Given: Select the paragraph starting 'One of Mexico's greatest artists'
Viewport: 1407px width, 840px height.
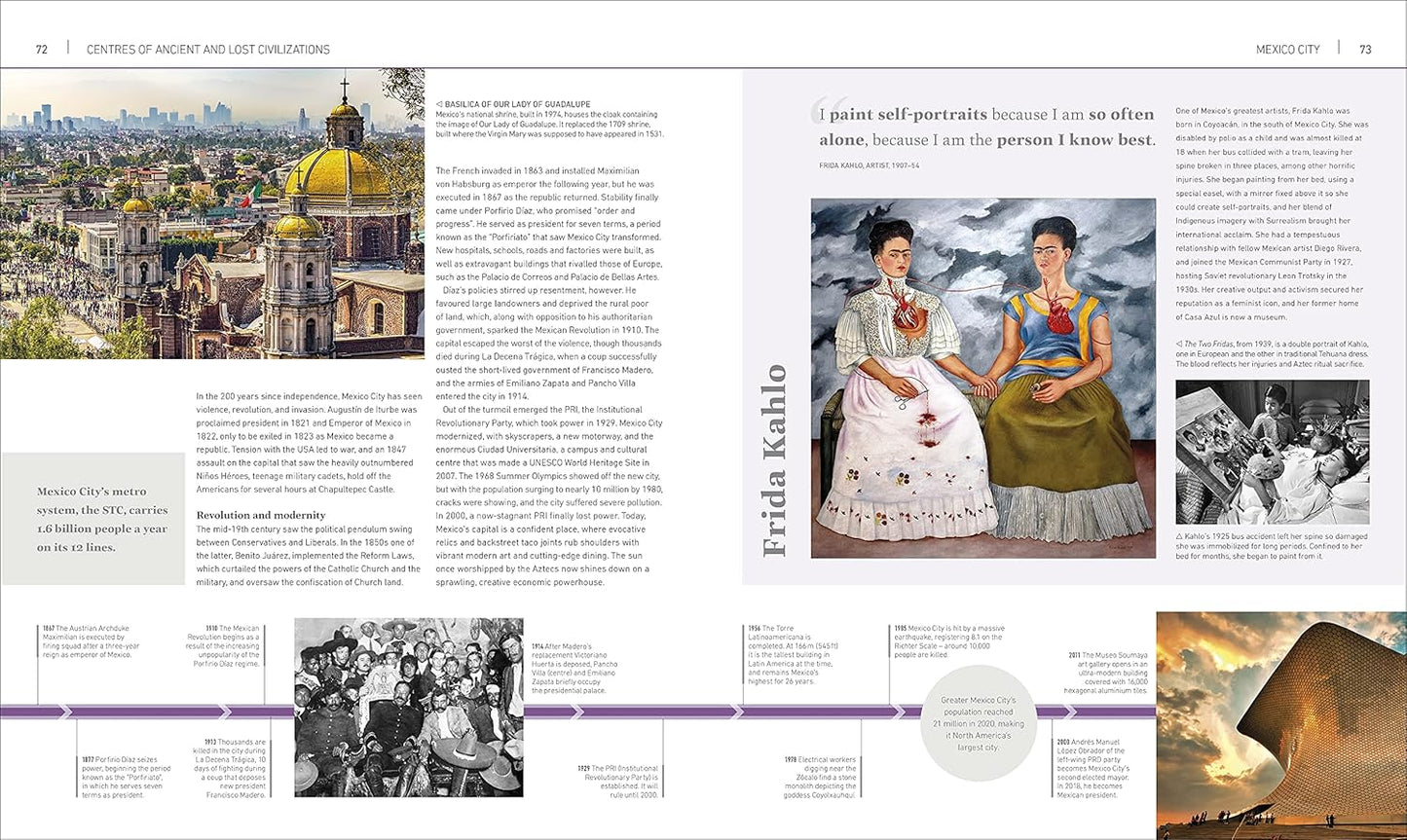Looking at the screenshot, I should (x=1272, y=214).
